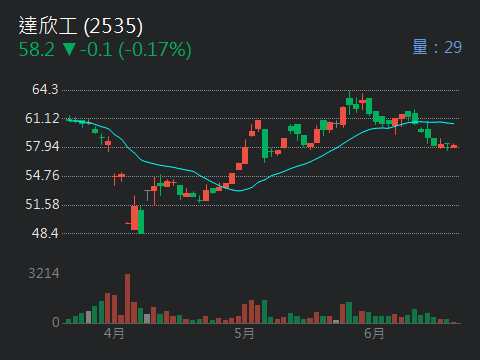Click the 5月 month marker
Image resolution: width=480 pixels, height=360 pixels.
[244, 333]
